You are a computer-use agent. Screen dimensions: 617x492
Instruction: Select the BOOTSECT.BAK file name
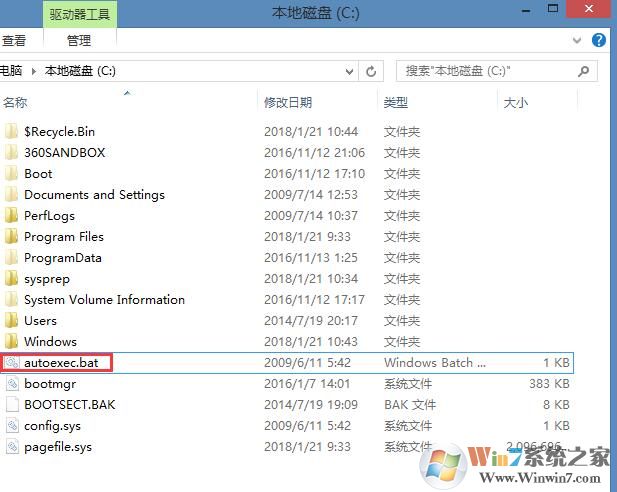[70, 405]
